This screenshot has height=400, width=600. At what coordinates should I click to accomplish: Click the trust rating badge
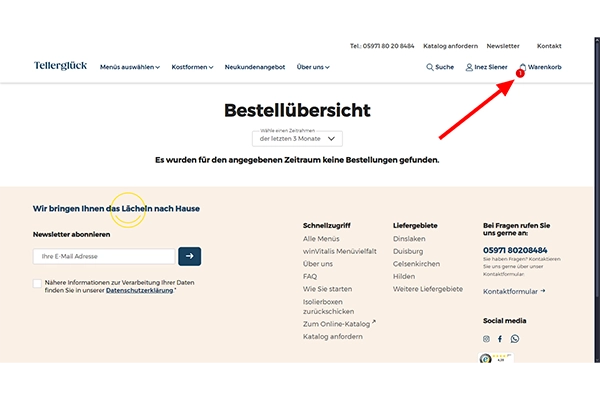(x=496, y=360)
